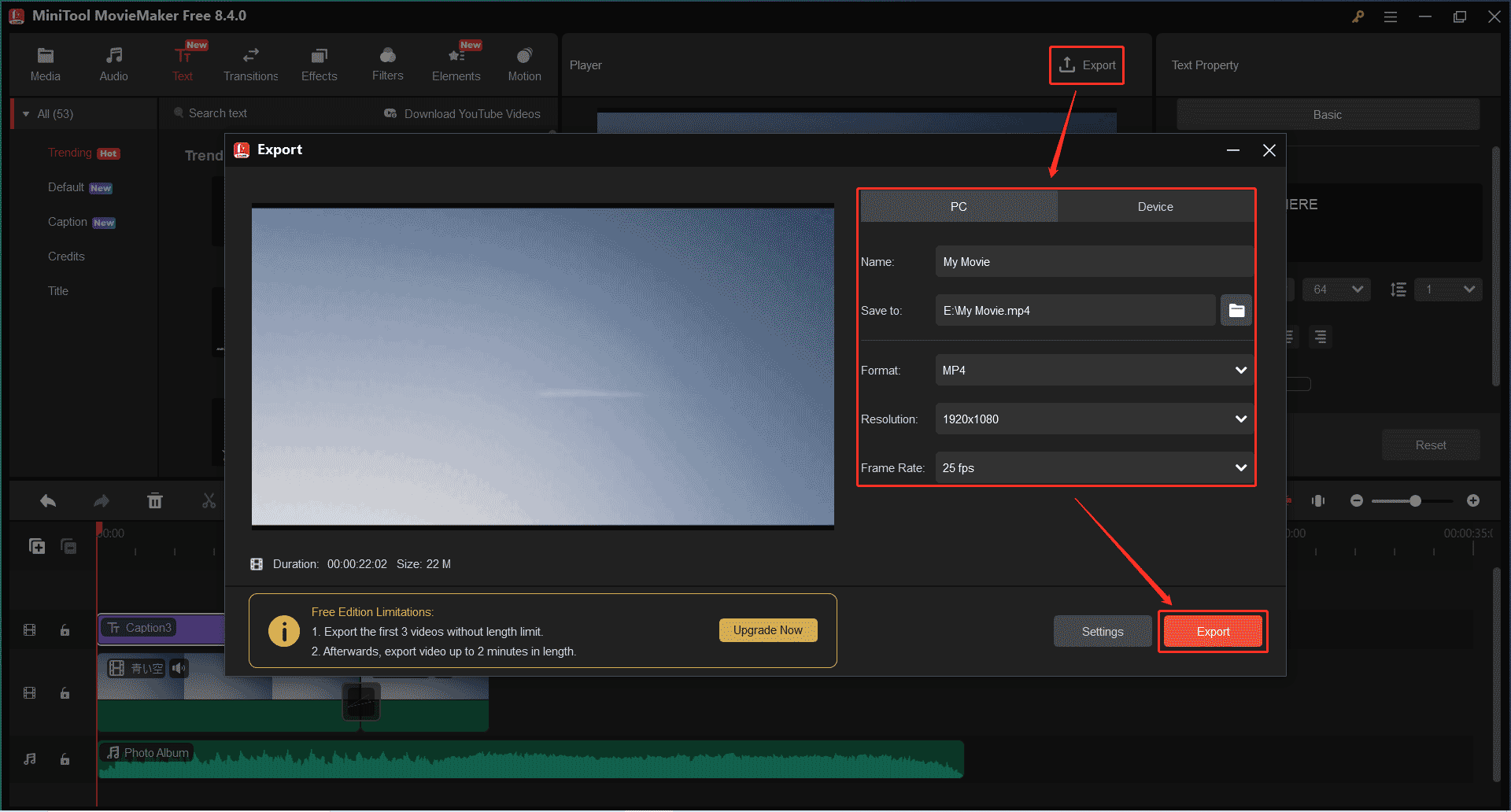The height and width of the screenshot is (812, 1511).
Task: Open the Transitions panel
Action: pyautogui.click(x=250, y=63)
